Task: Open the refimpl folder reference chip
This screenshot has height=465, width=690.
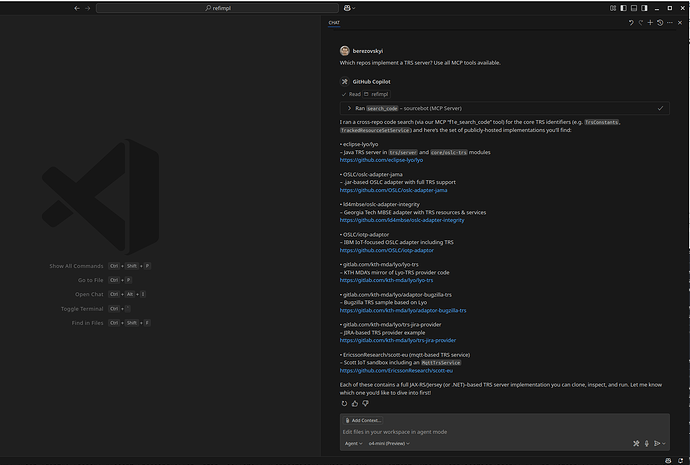Action: 376,94
